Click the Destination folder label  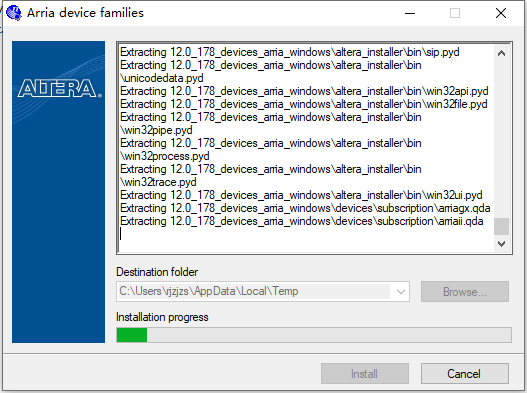[x=157, y=272]
